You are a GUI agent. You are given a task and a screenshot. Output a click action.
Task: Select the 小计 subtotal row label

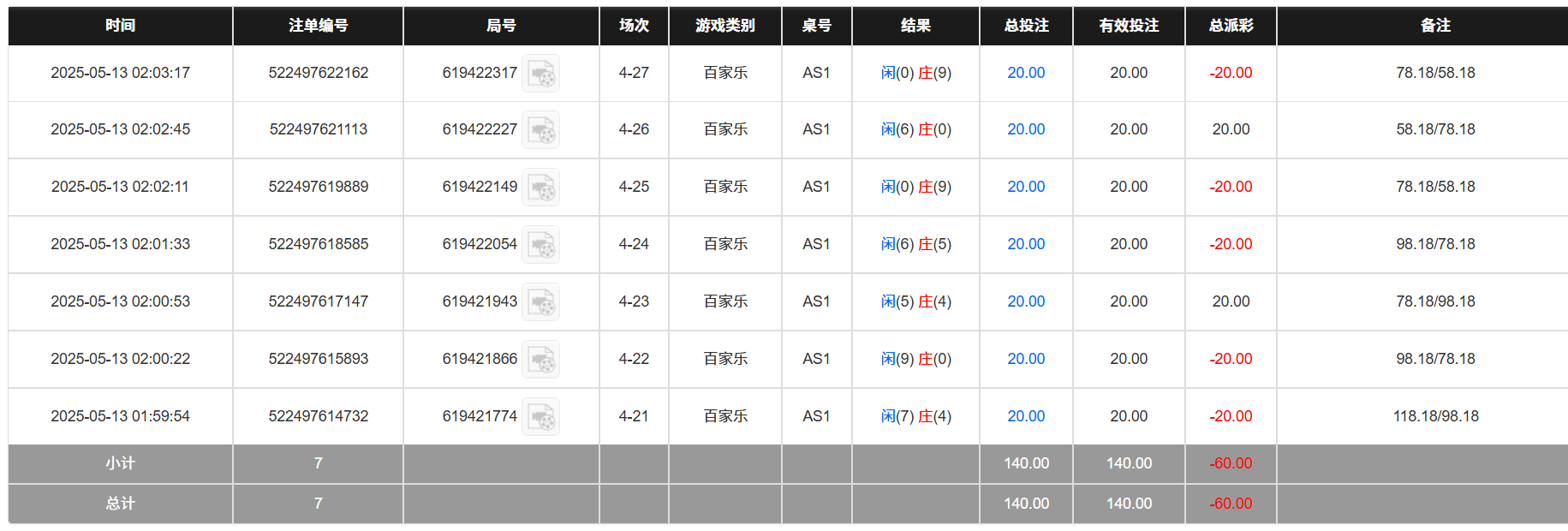pyautogui.click(x=120, y=463)
